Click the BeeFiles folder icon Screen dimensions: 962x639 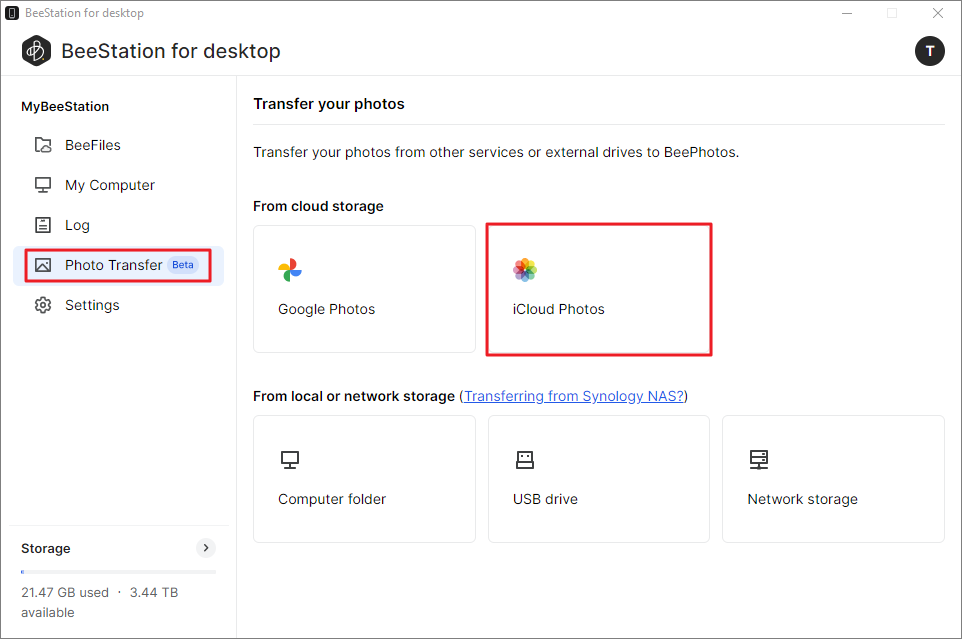[43, 145]
